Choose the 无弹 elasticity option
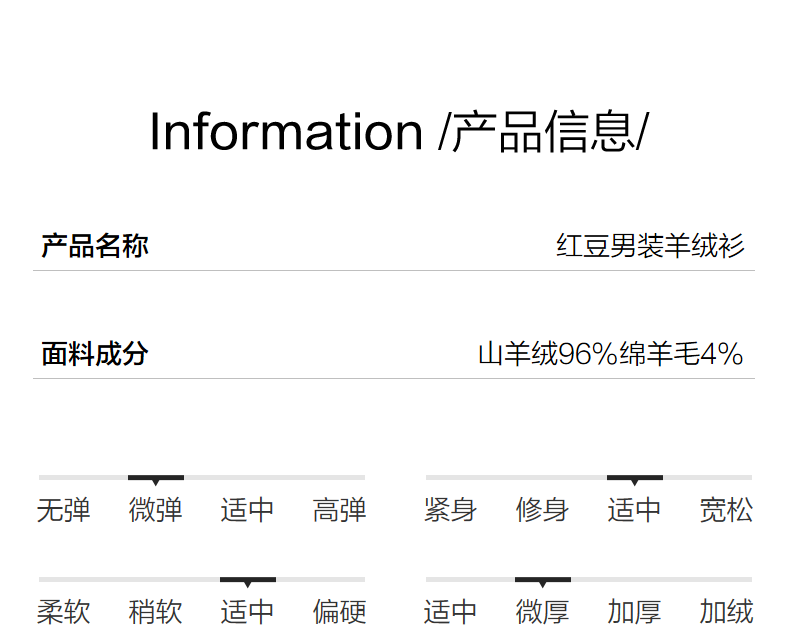This screenshot has width=790, height=628. coord(64,511)
